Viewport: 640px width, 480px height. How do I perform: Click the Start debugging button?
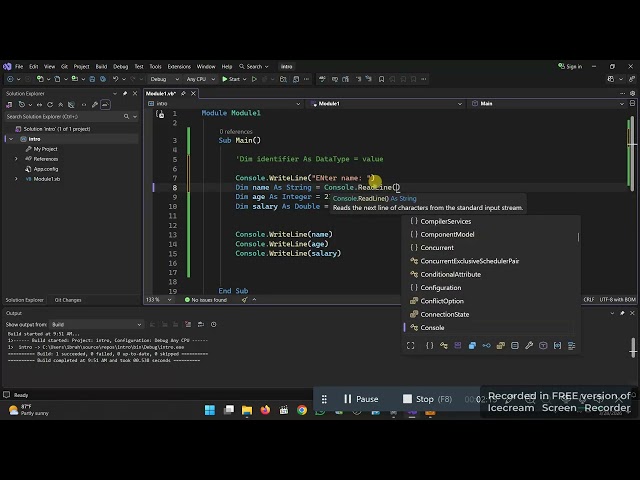coord(231,79)
